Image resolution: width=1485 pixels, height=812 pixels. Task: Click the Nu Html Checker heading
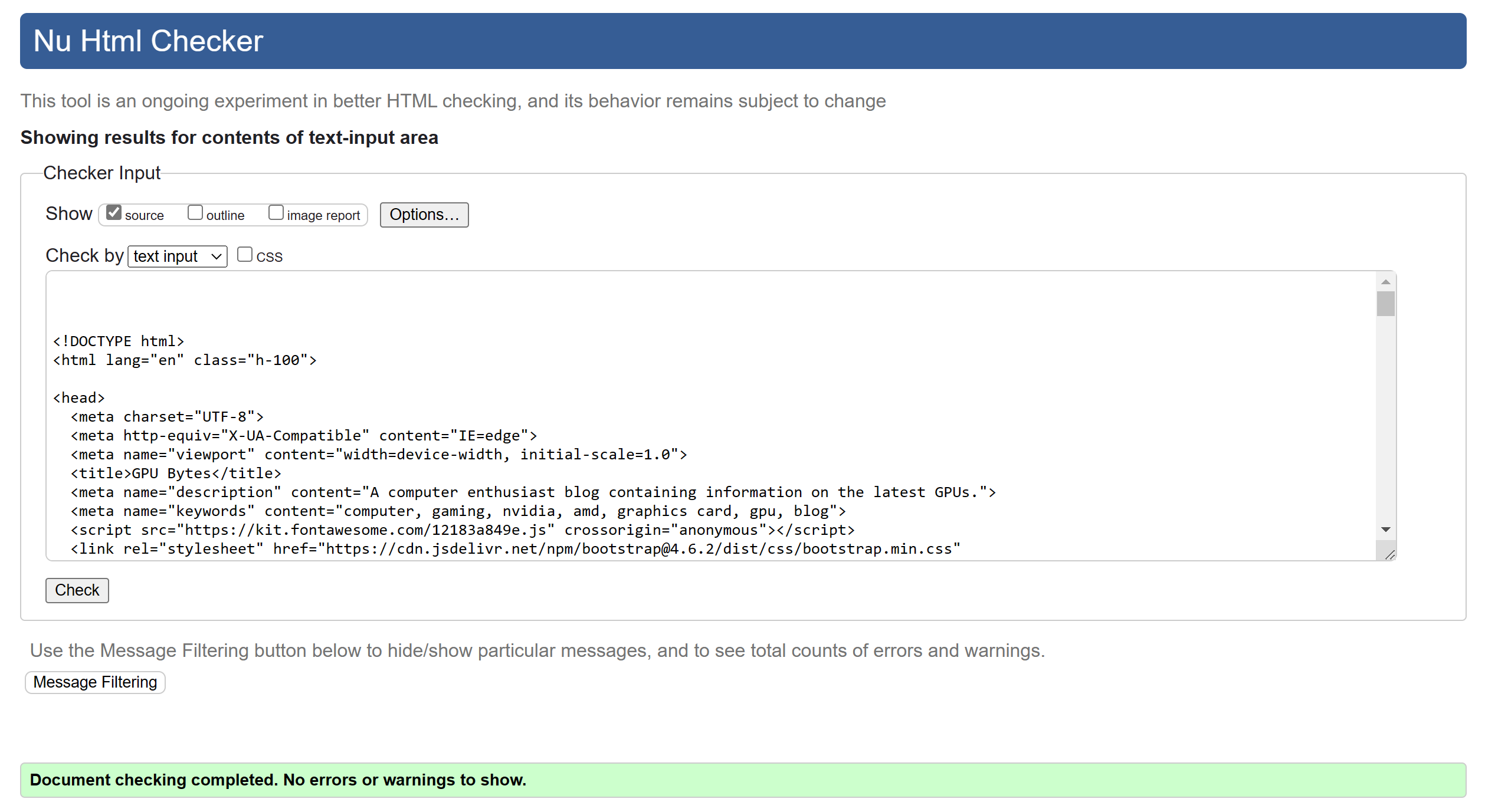click(x=148, y=41)
